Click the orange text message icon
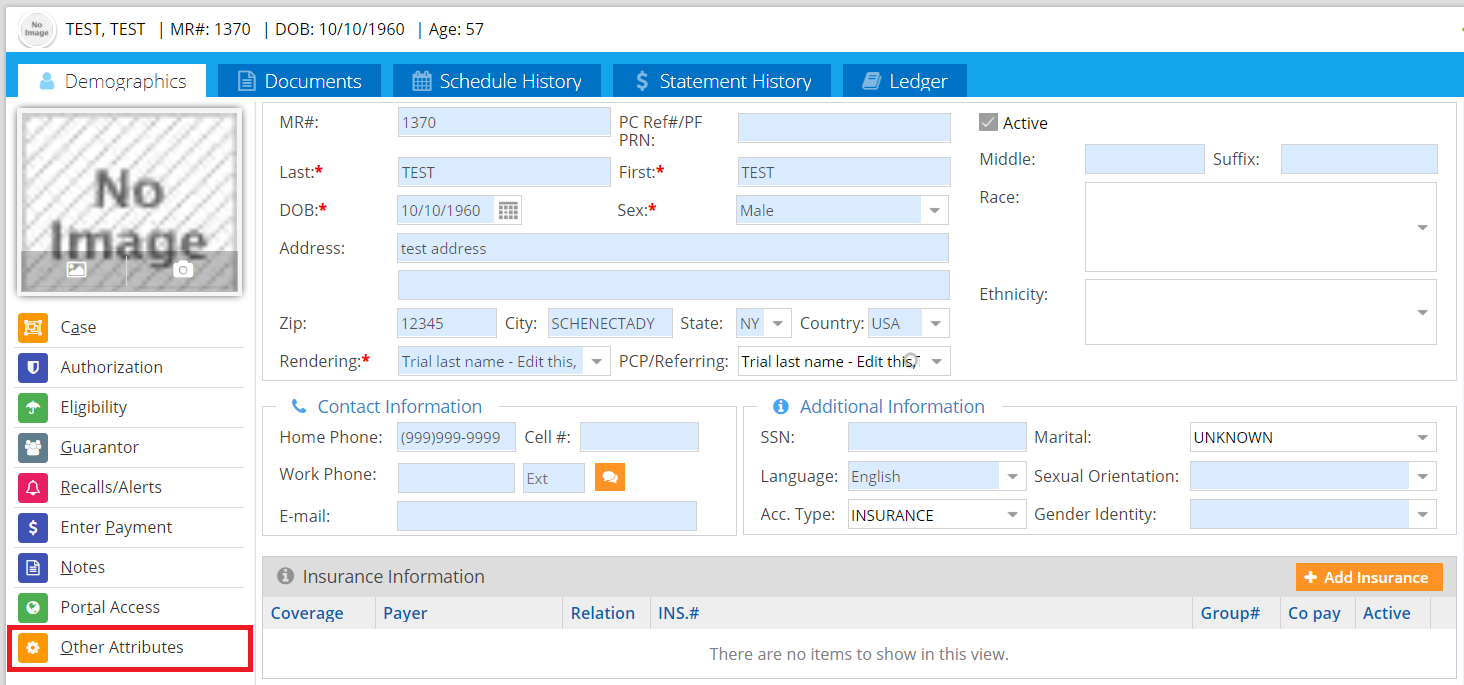This screenshot has height=685, width=1464. click(609, 478)
